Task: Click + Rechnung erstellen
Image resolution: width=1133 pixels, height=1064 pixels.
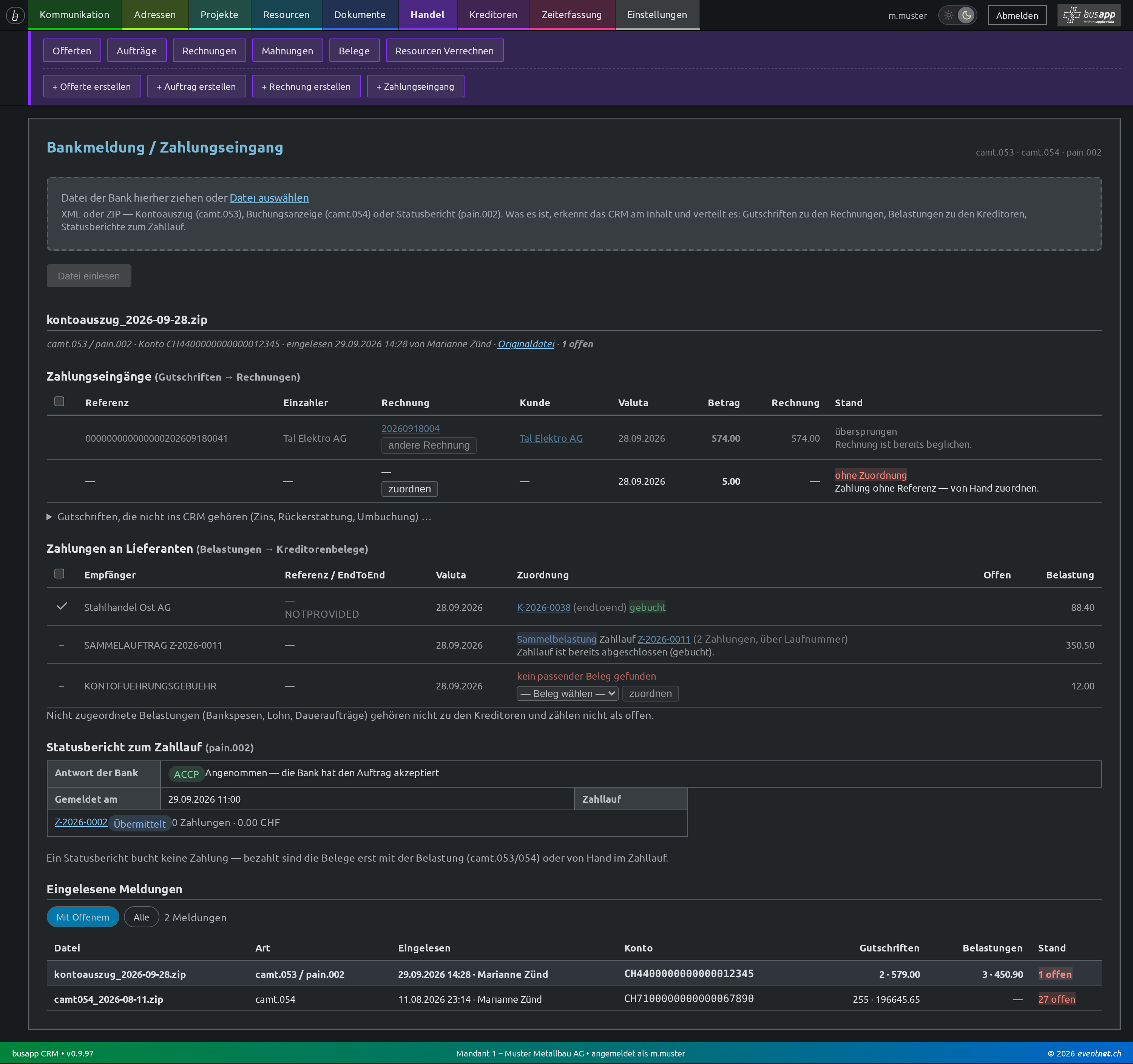Action: 306,86
